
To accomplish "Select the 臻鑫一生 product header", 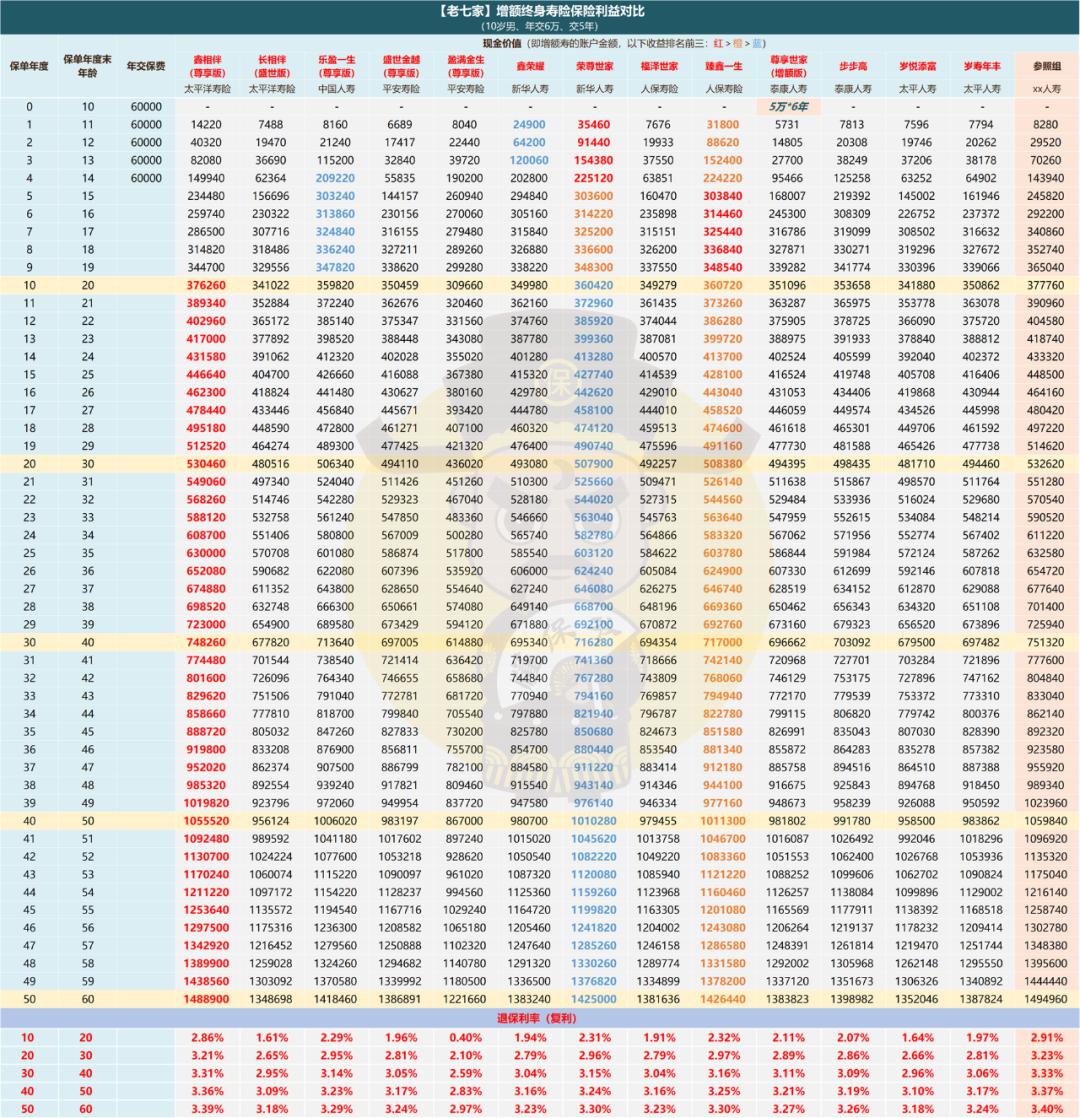I will pyautogui.click(x=723, y=66).
